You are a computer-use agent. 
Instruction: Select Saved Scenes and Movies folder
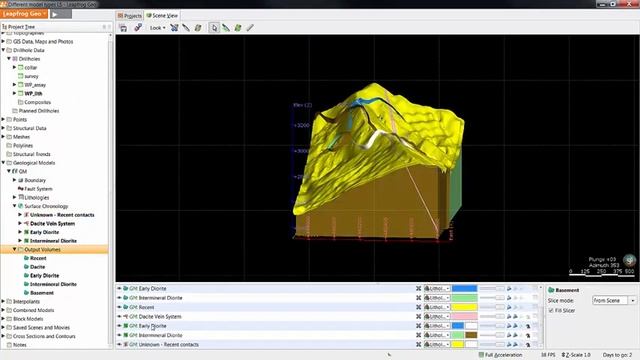[x=41, y=327]
